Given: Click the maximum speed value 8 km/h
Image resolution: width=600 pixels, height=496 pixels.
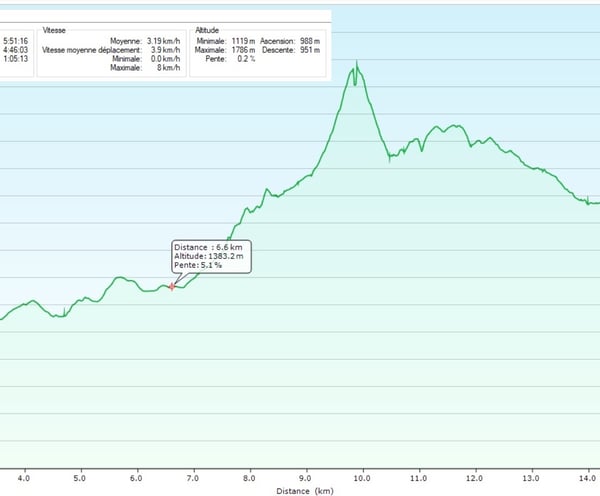Looking at the screenshot, I should click(168, 68).
